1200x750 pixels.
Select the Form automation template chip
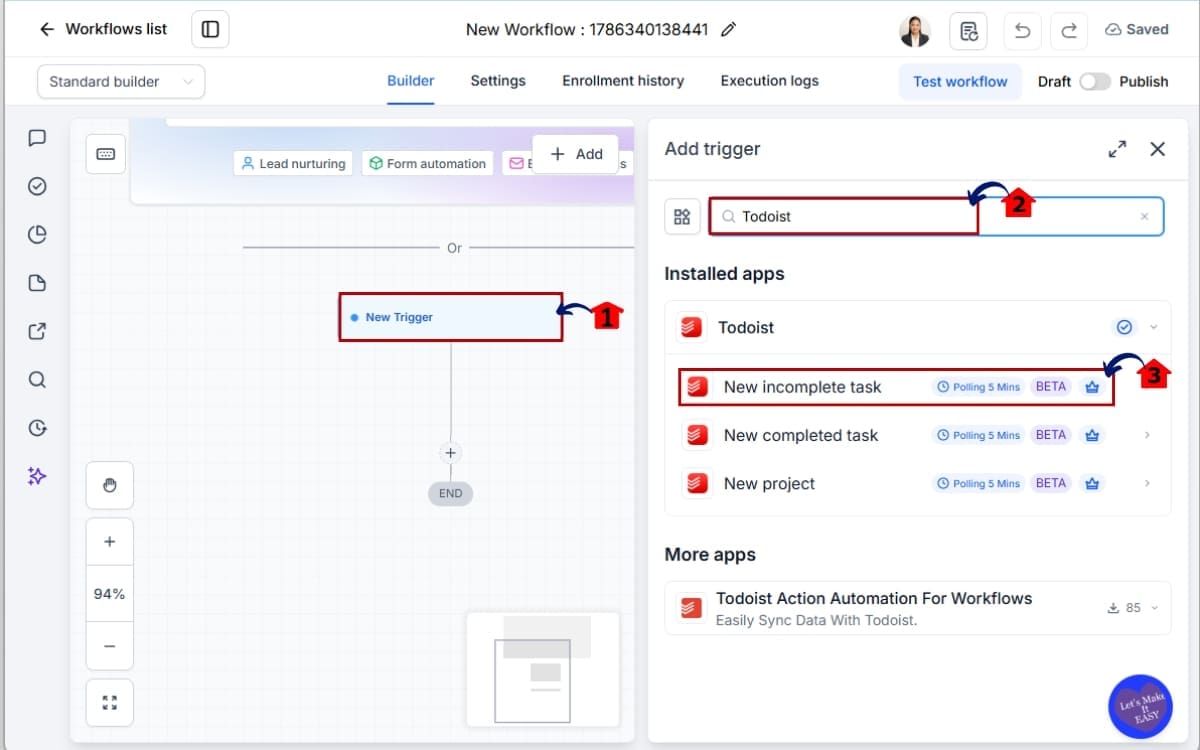428,163
